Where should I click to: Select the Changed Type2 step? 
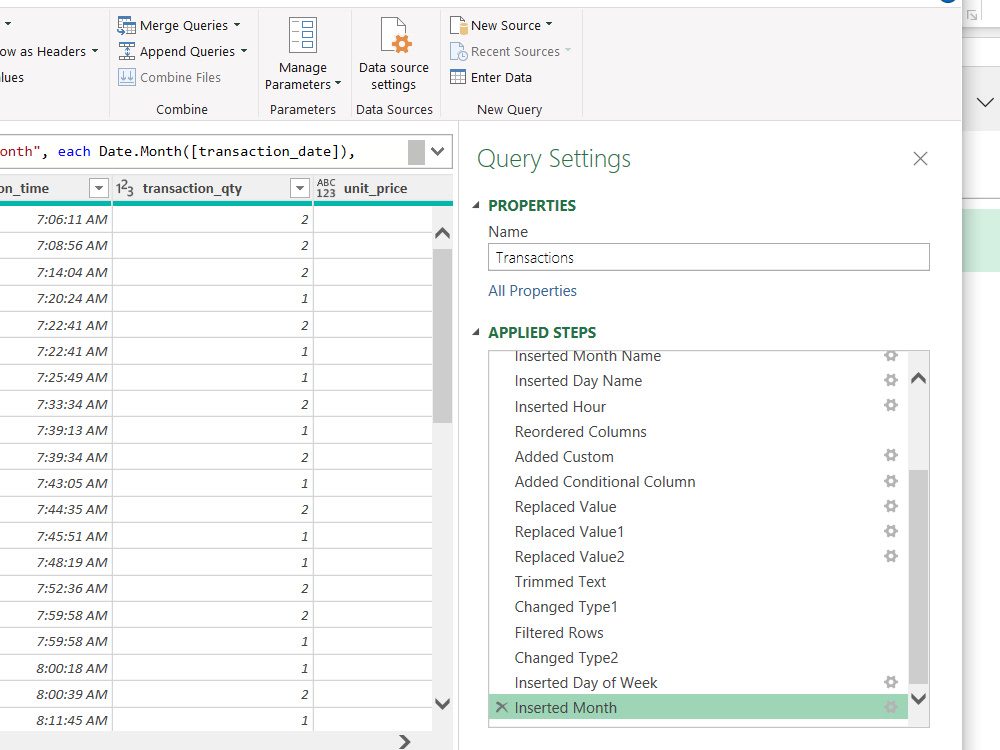(566, 658)
